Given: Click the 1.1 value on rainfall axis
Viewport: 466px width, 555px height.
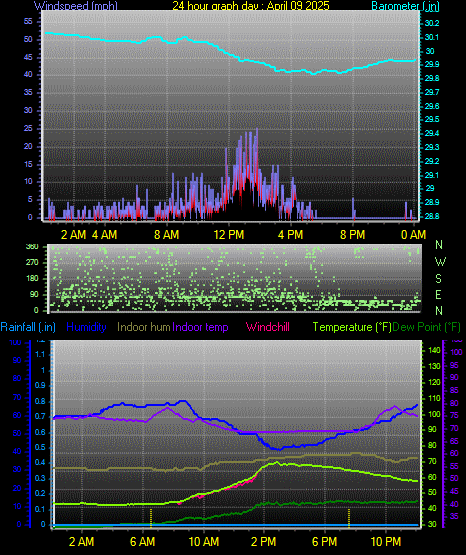Looking at the screenshot, I should 41,354.
